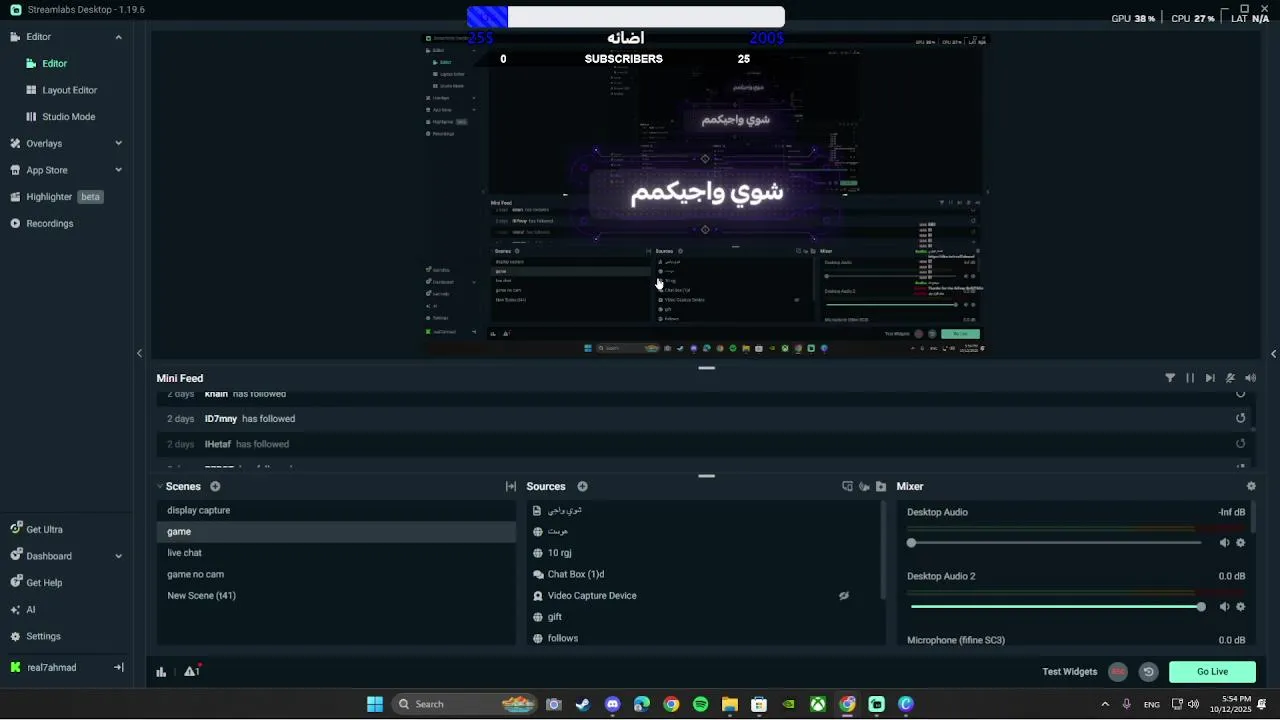Skip current alert in Mini Feed

pos(1210,378)
